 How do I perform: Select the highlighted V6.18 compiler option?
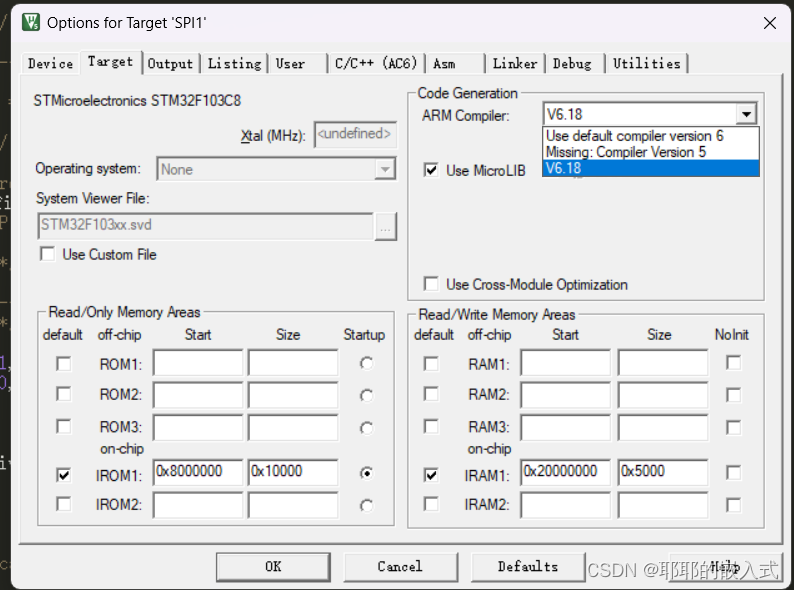click(651, 168)
